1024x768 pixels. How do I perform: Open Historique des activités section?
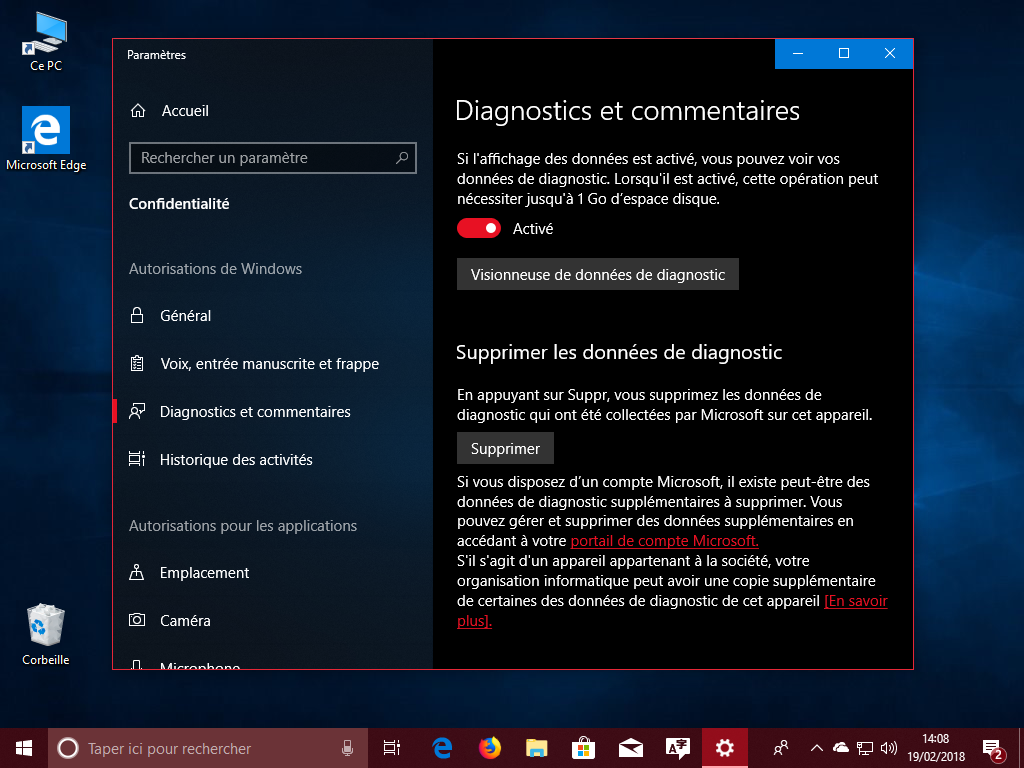coord(236,460)
